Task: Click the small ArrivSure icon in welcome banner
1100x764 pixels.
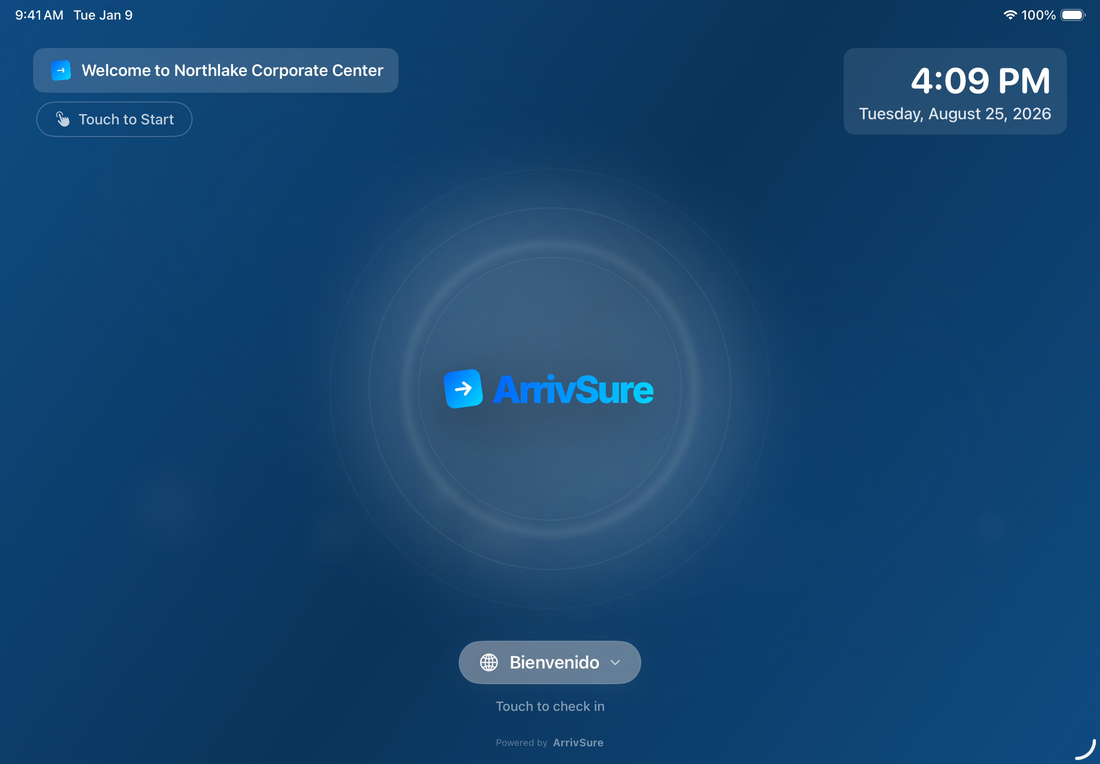Action: [61, 70]
